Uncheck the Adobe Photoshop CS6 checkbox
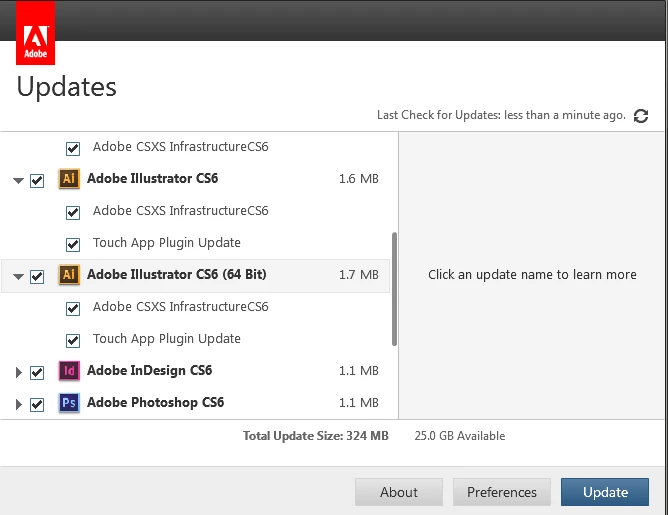 pos(37,404)
